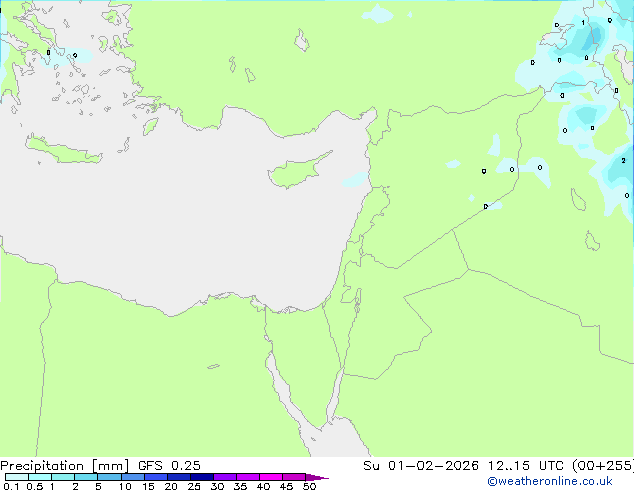Pick magenta legend swatch between 45 and 50
The width and height of the screenshot is (634, 490).
(x=294, y=477)
